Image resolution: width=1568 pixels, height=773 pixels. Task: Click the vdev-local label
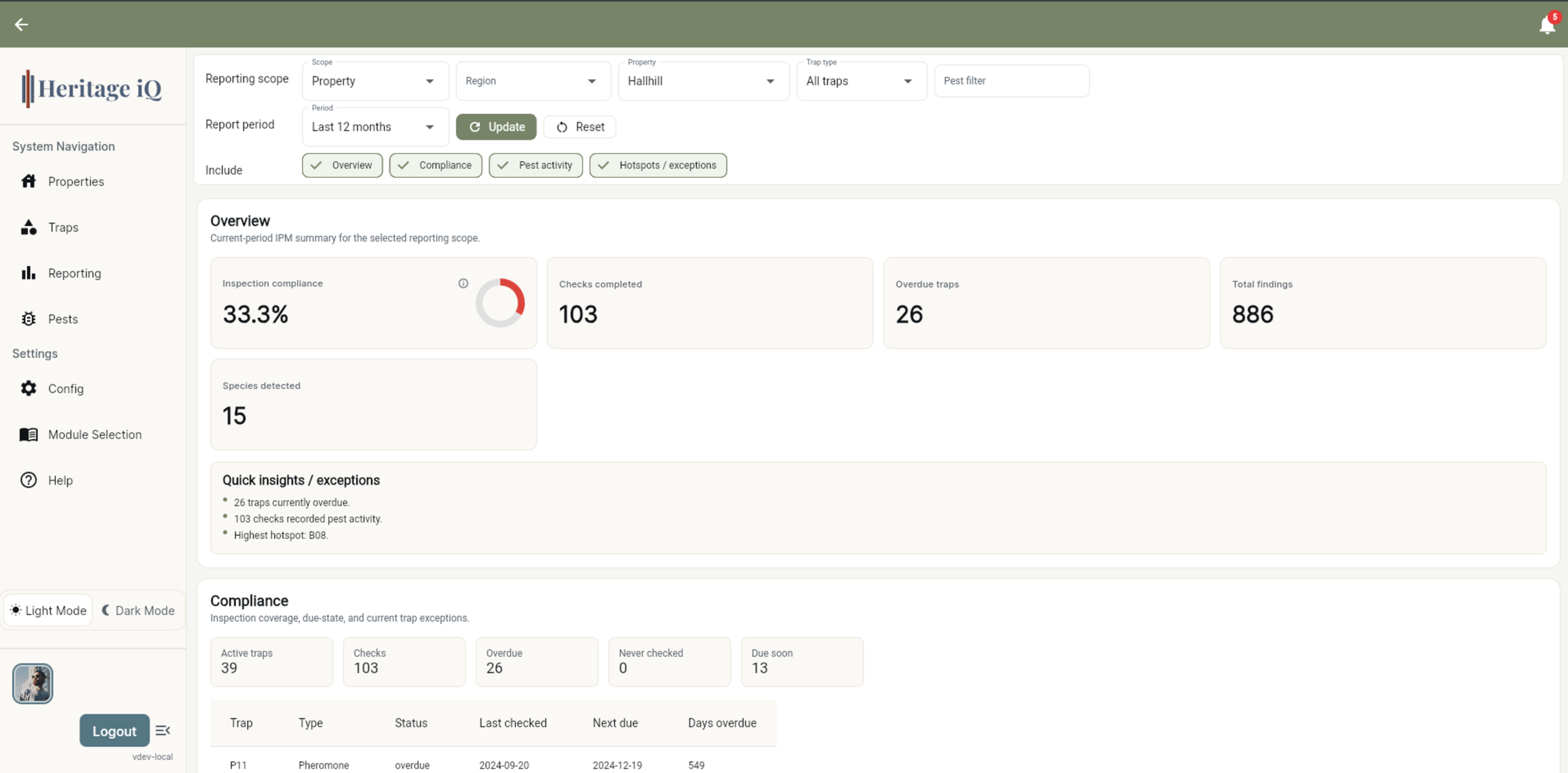153,756
